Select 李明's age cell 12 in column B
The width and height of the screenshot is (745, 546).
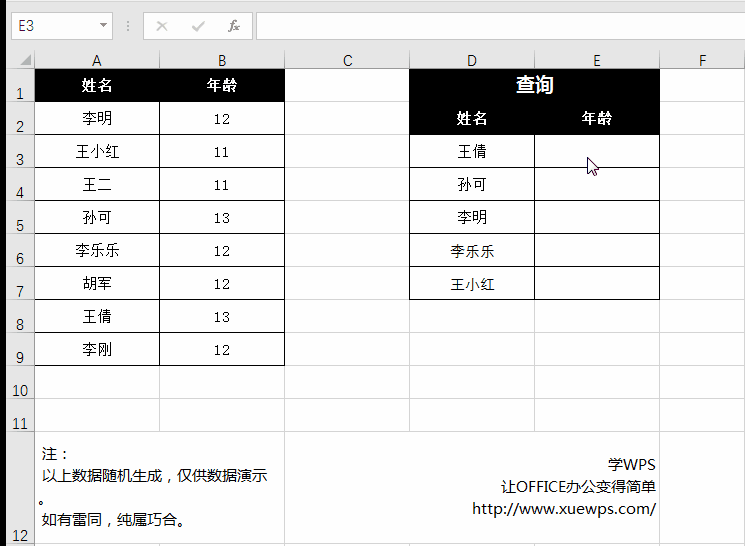[222, 118]
